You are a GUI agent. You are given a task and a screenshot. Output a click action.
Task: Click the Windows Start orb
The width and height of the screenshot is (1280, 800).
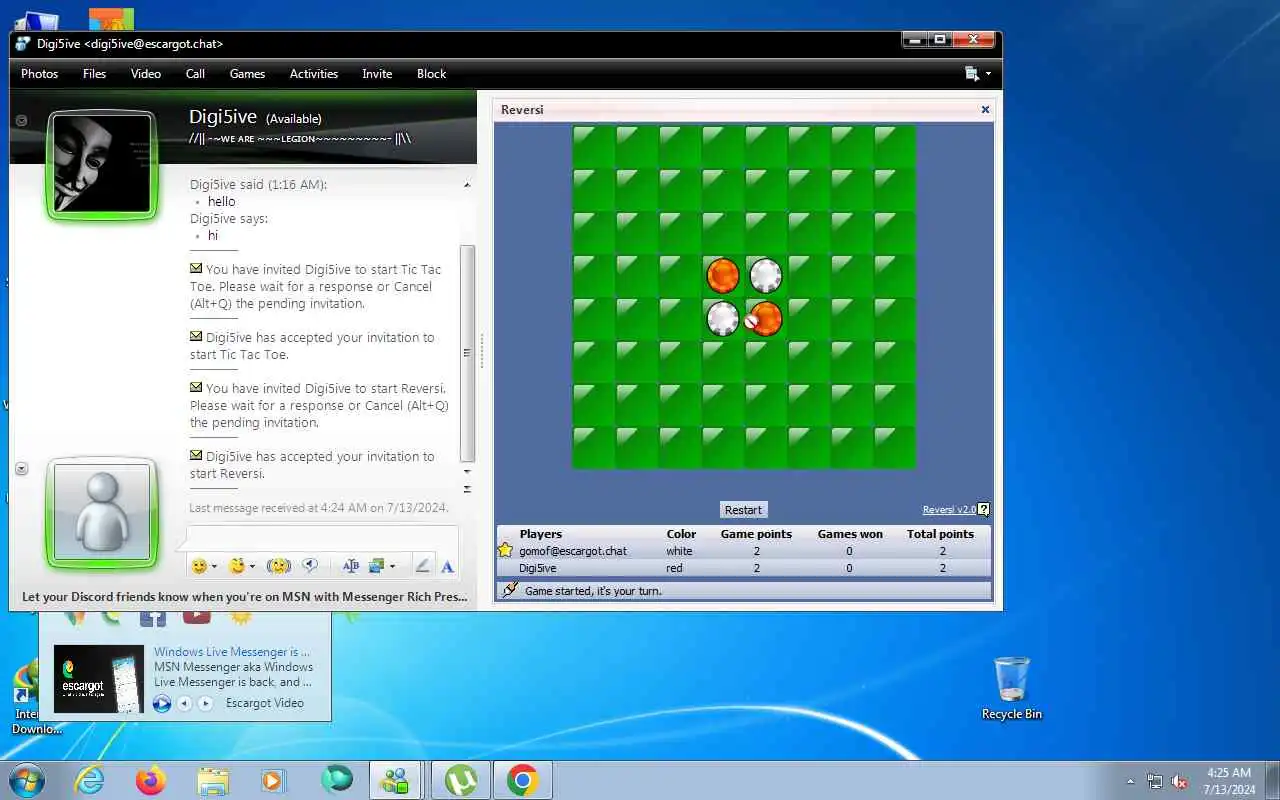(26, 780)
